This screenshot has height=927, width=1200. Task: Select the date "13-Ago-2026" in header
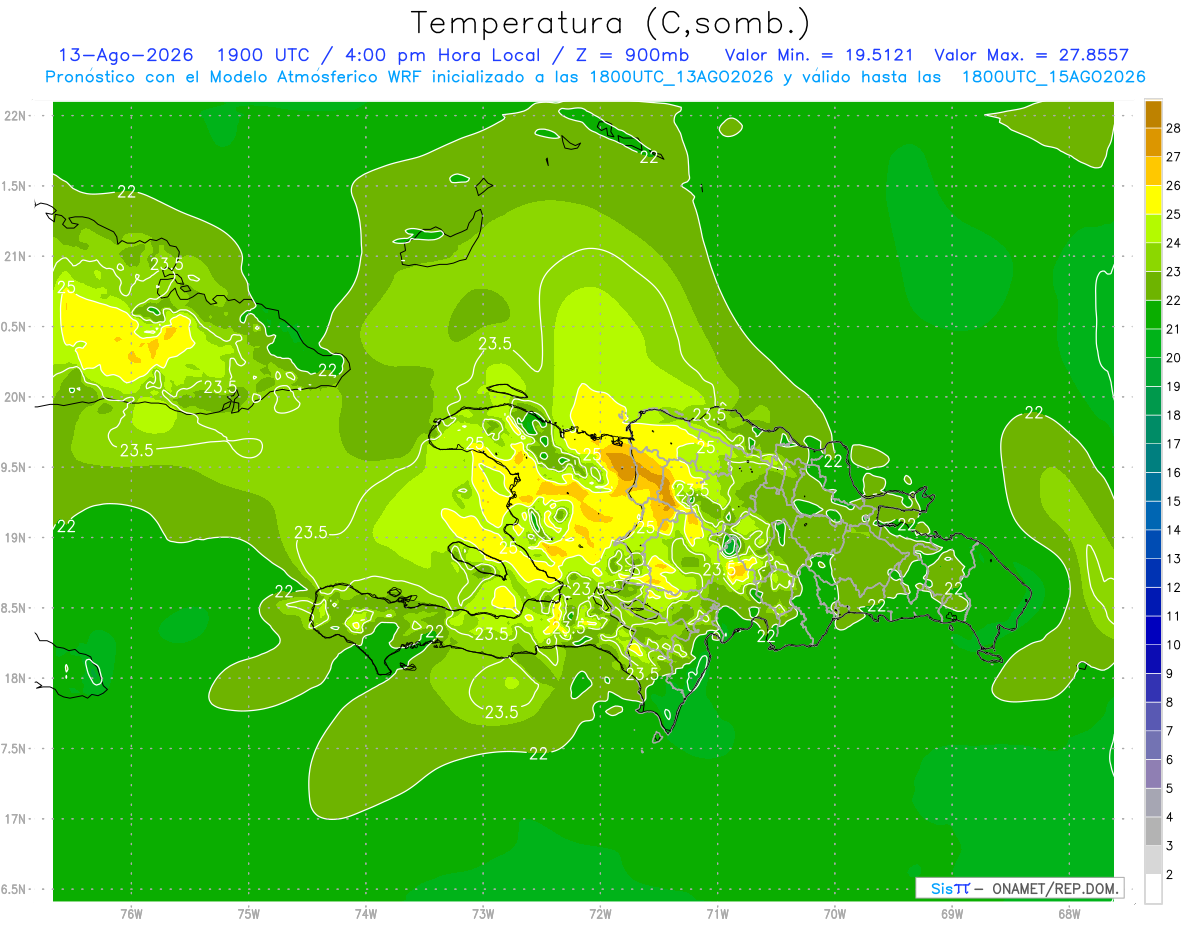126,55
